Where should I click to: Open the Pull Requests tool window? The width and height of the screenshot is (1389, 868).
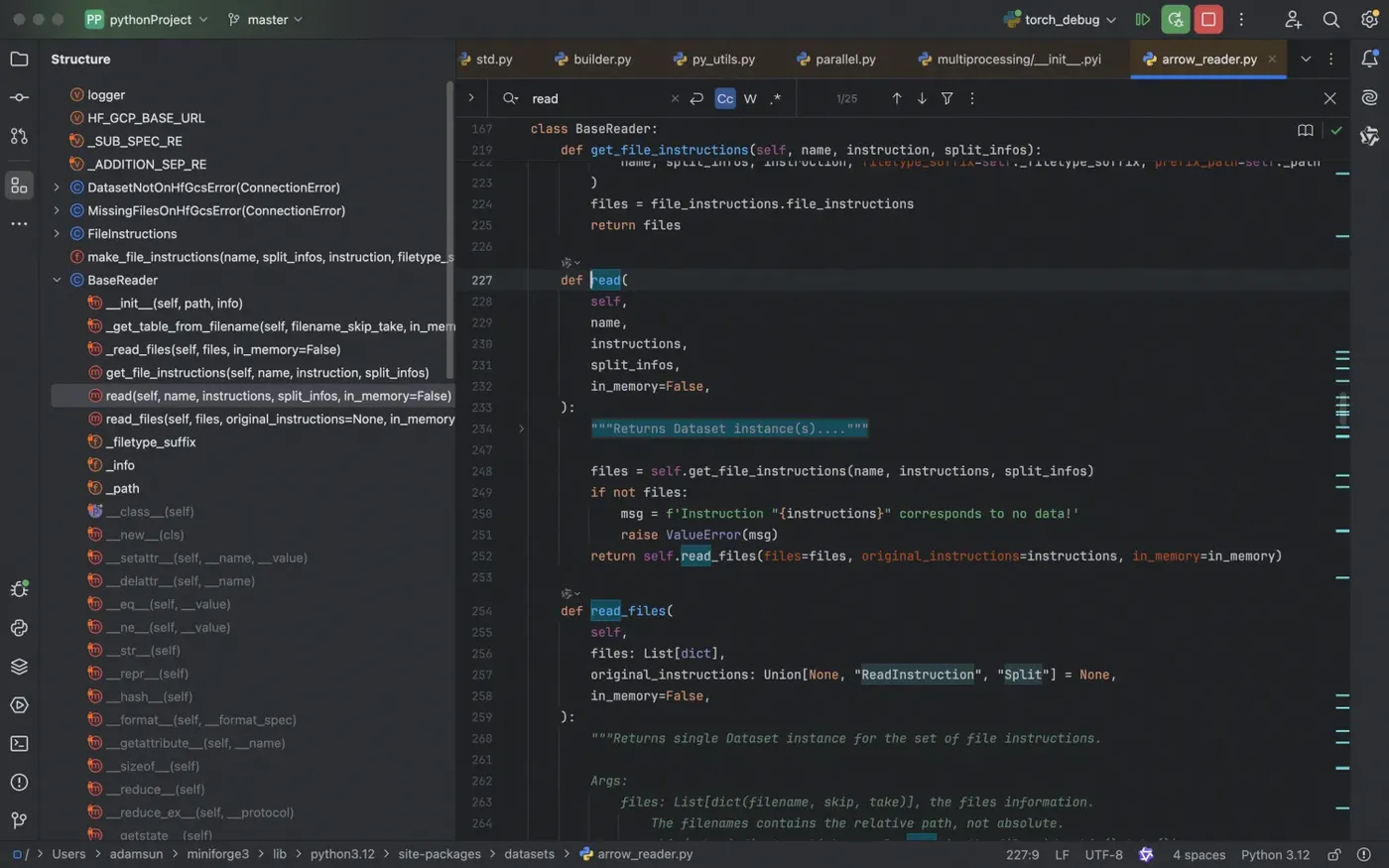tap(19, 136)
